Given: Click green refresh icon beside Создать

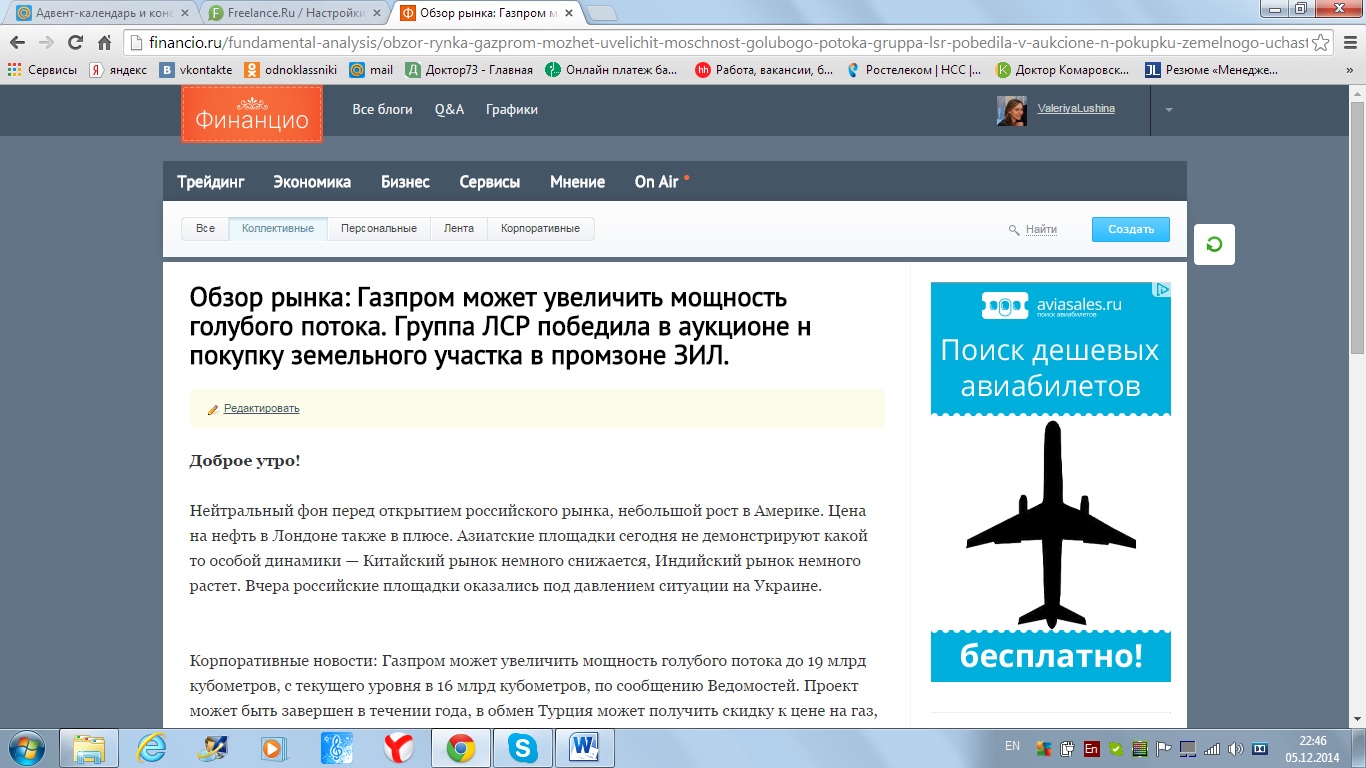Looking at the screenshot, I should pos(1214,244).
